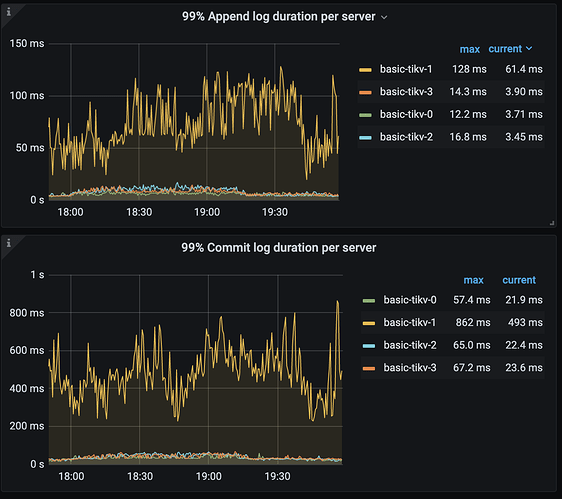
Task: Click basic-tikv-2 color swatch in Commit legend
Action: coord(369,346)
